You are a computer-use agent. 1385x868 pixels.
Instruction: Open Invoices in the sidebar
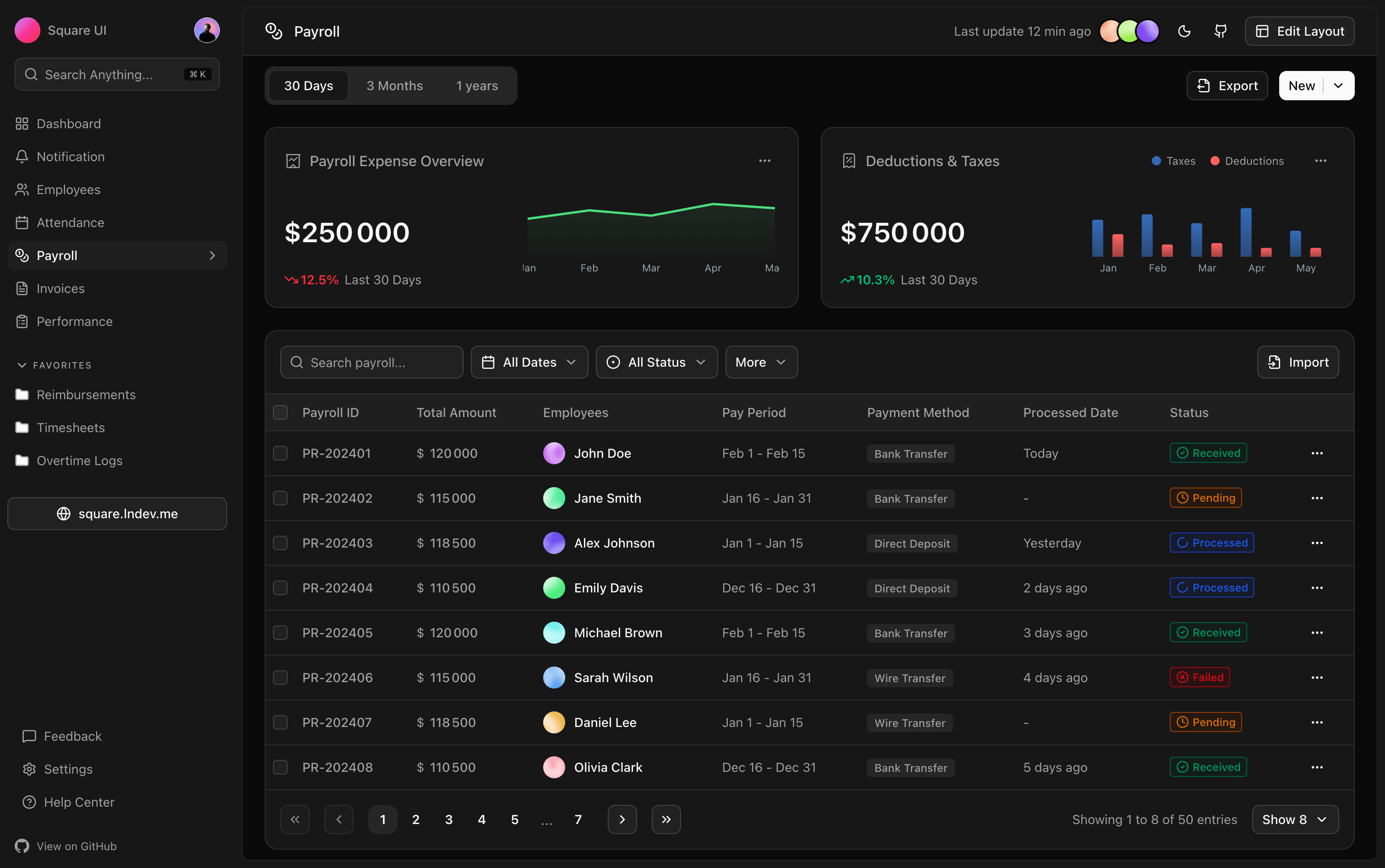60,288
